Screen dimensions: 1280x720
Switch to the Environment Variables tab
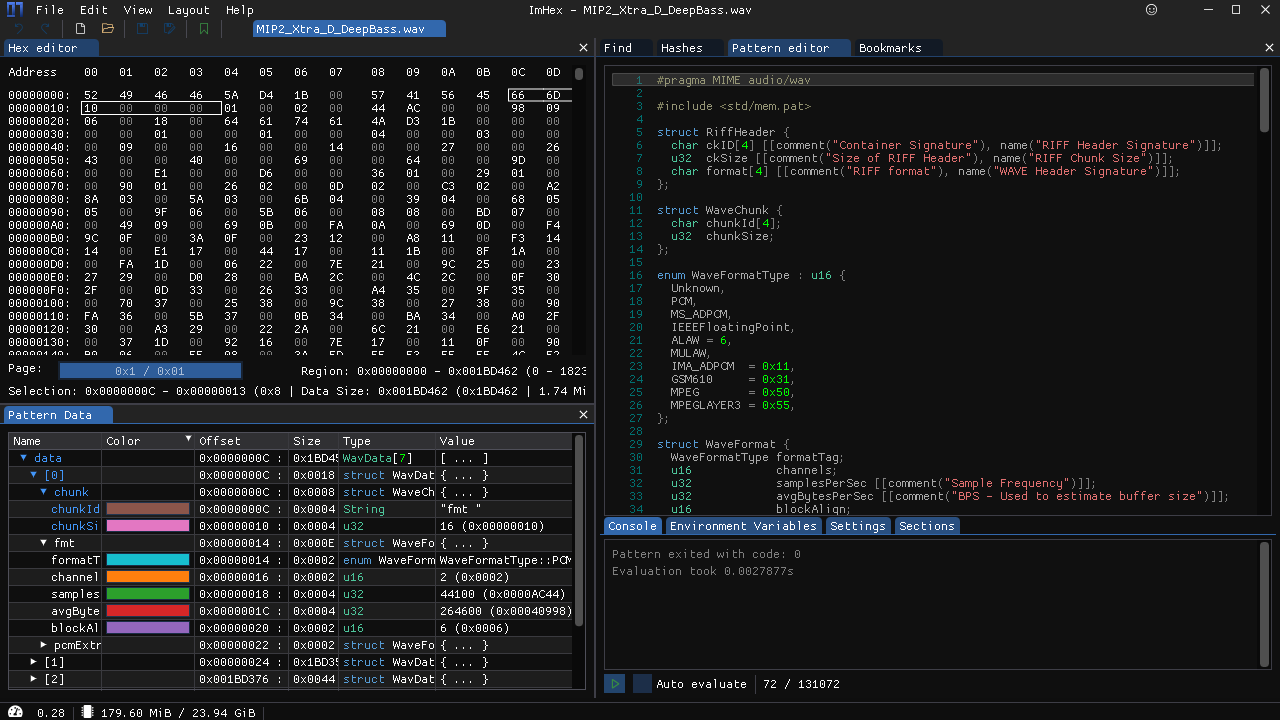tap(743, 526)
